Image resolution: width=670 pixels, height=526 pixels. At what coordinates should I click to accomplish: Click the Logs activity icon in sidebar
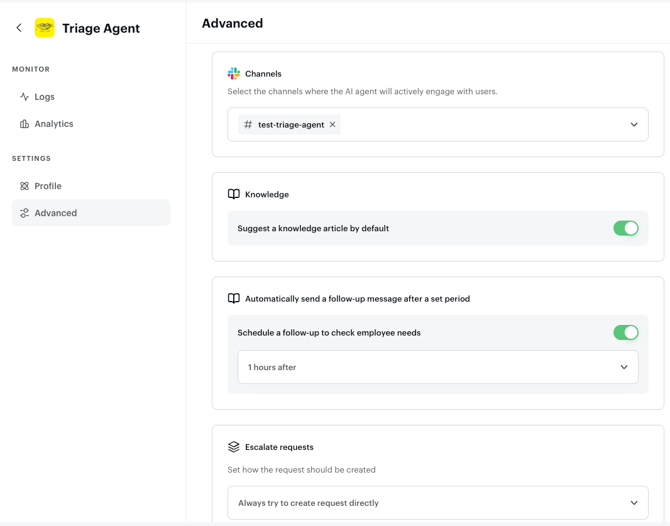[x=24, y=97]
